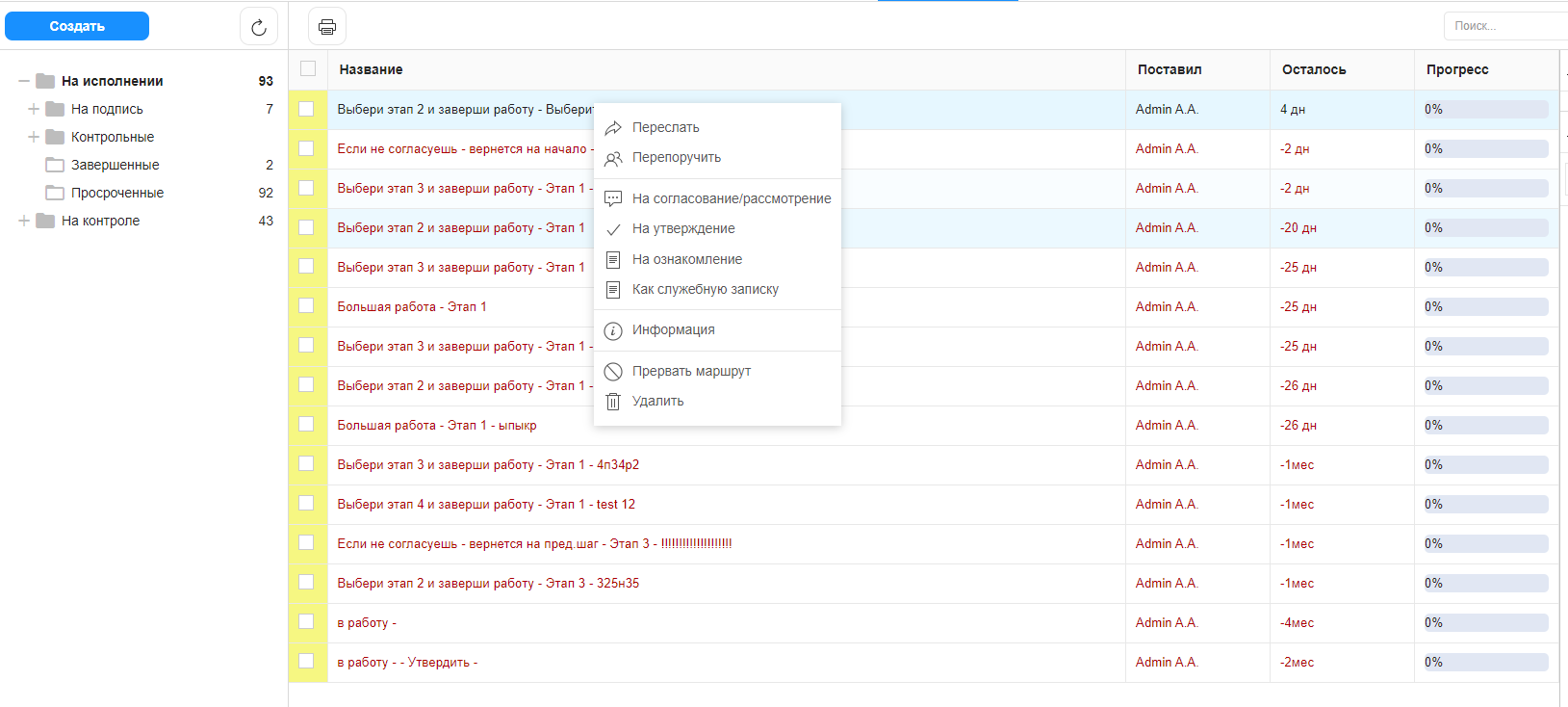Image resolution: width=1568 pixels, height=707 pixels.
Task: Click the prohibition icon beside Прервать маршрут
Action: point(613,372)
